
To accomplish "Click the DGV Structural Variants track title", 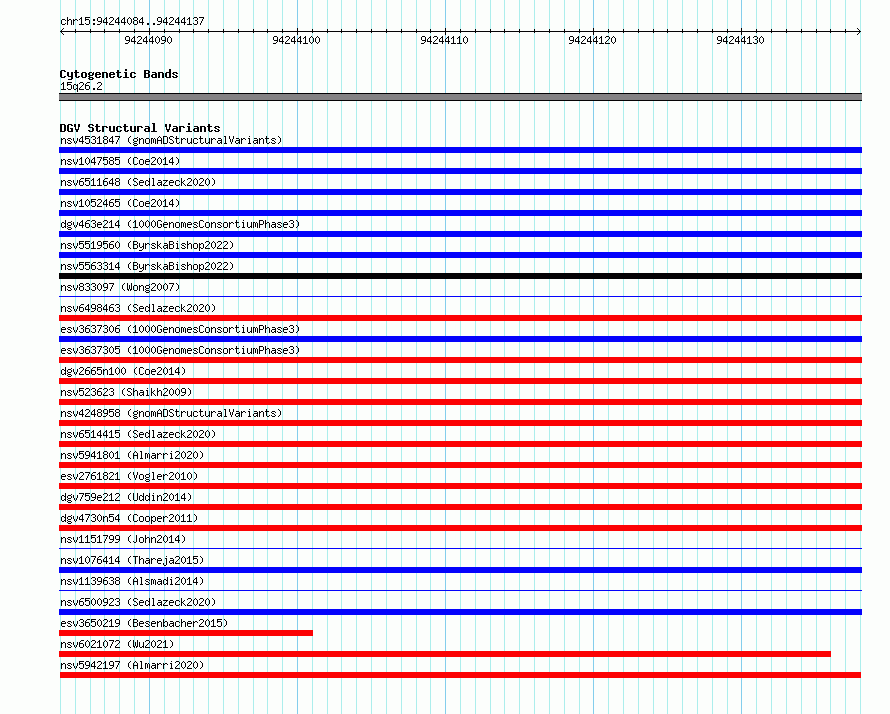I will click(x=140, y=128).
